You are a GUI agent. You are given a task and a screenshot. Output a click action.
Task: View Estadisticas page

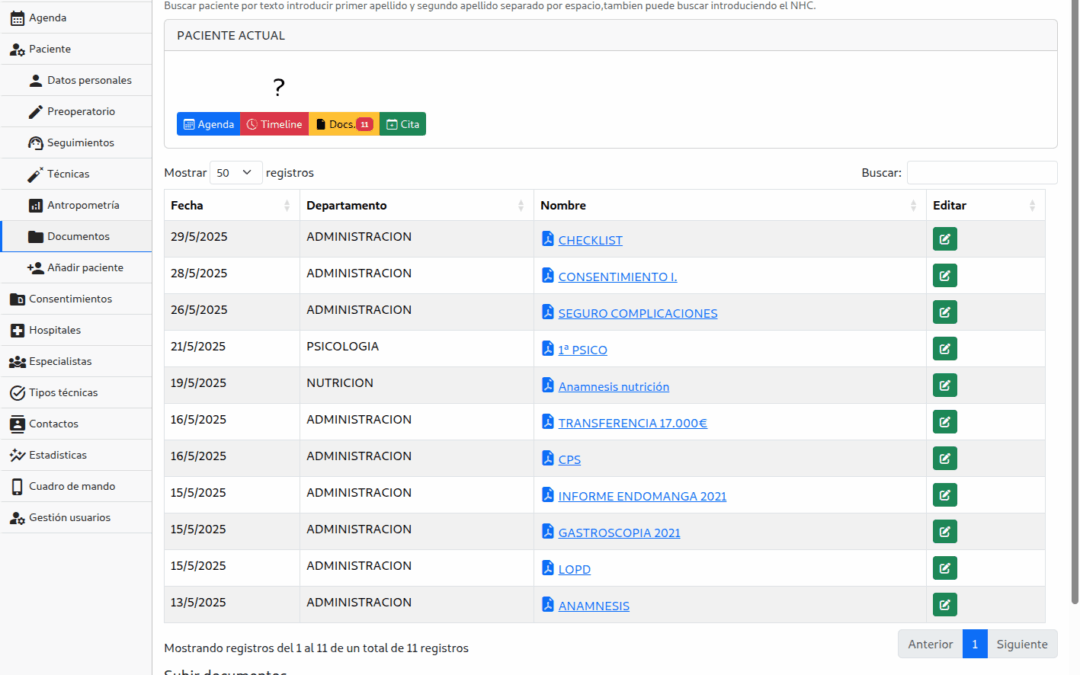point(76,455)
